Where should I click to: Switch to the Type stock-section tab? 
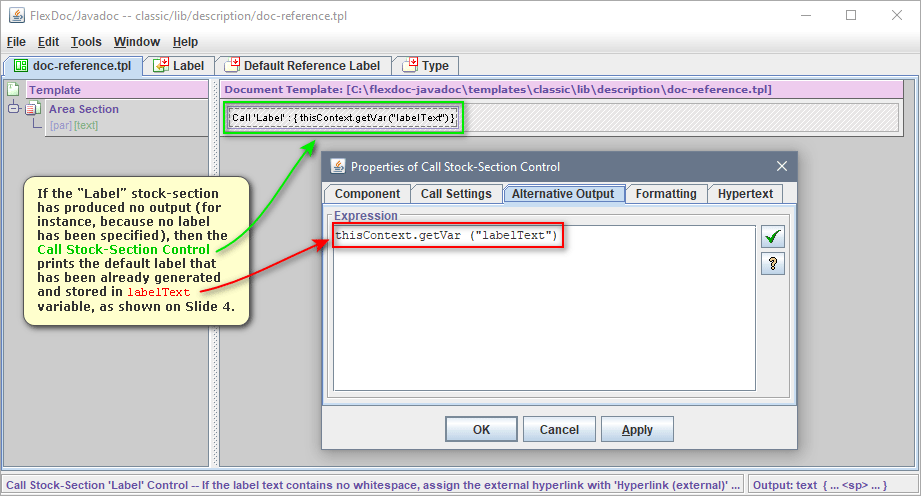425,66
